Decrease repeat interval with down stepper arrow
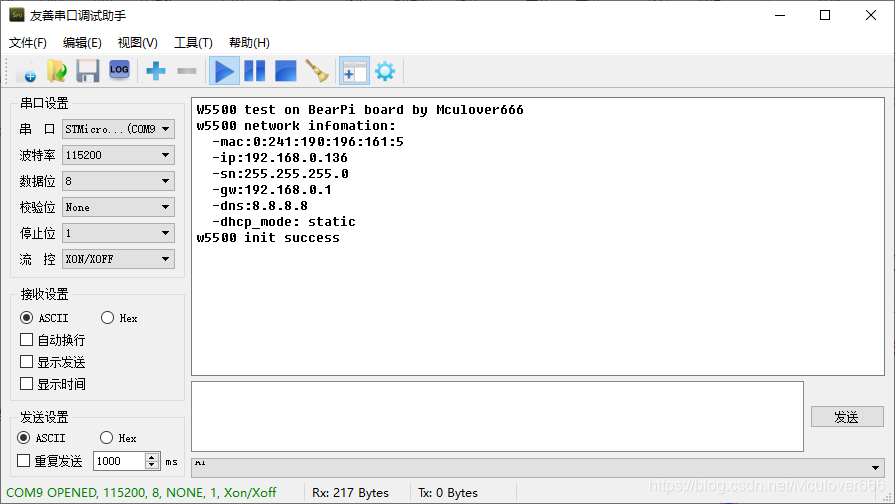895x504 pixels. tap(152, 465)
